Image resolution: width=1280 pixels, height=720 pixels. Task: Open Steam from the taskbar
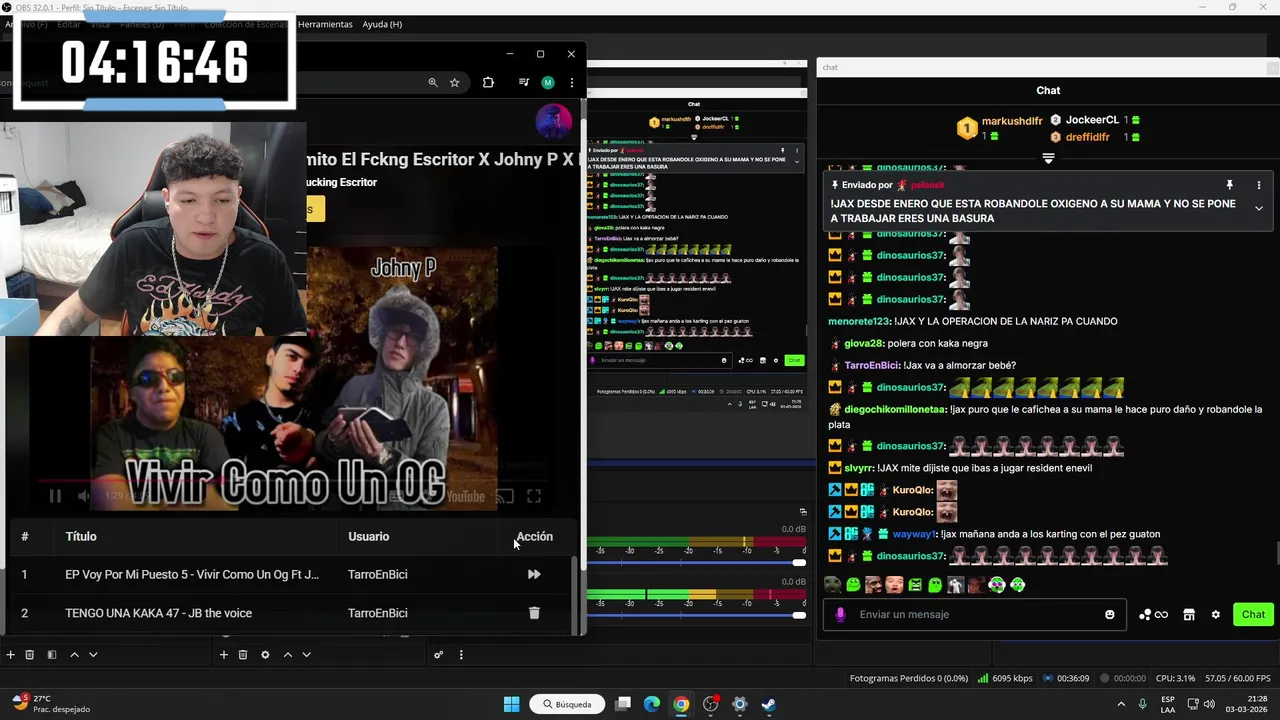[x=768, y=704]
